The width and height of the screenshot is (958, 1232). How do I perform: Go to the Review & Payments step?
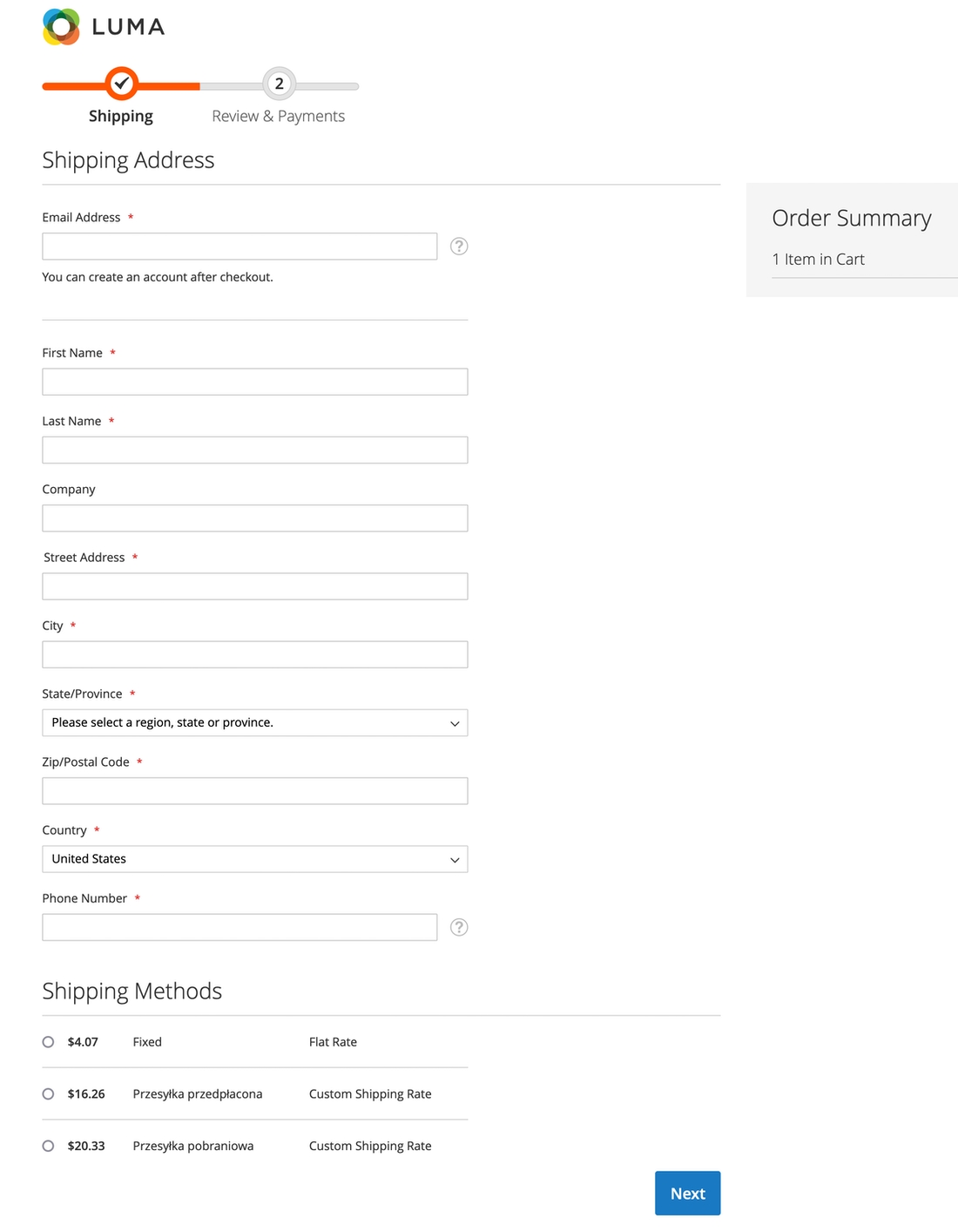278,116
